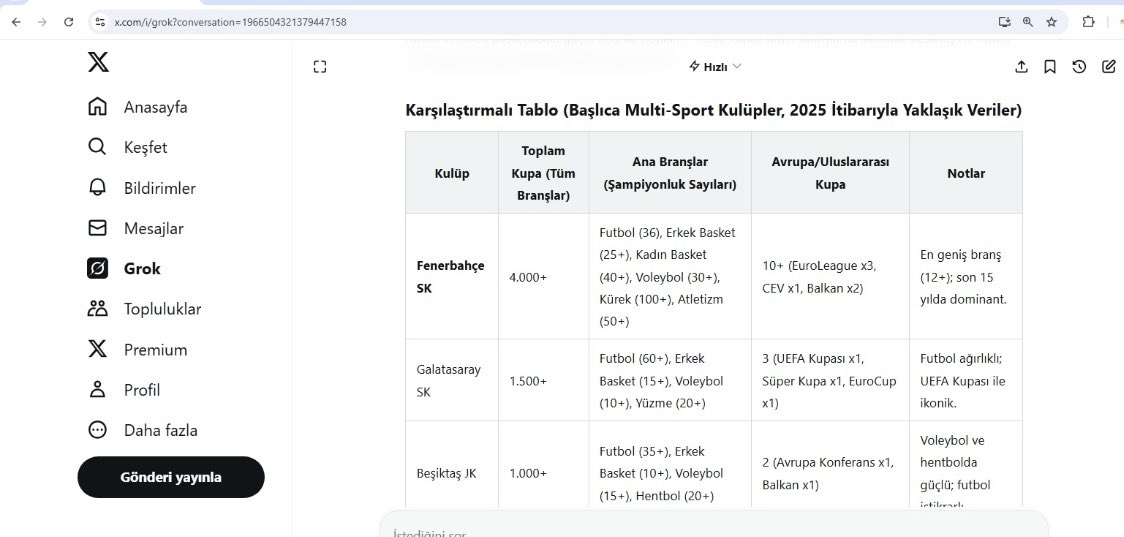Share the conversation with upload icon
The image size is (1124, 537).
[1021, 67]
